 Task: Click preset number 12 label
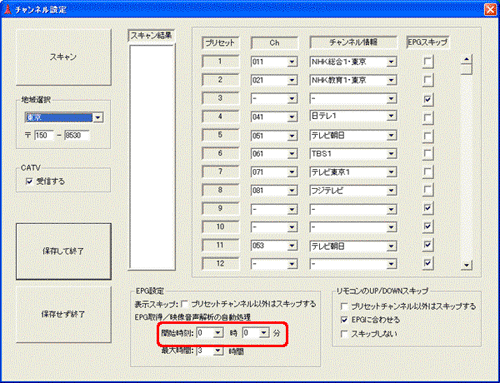click(x=220, y=264)
